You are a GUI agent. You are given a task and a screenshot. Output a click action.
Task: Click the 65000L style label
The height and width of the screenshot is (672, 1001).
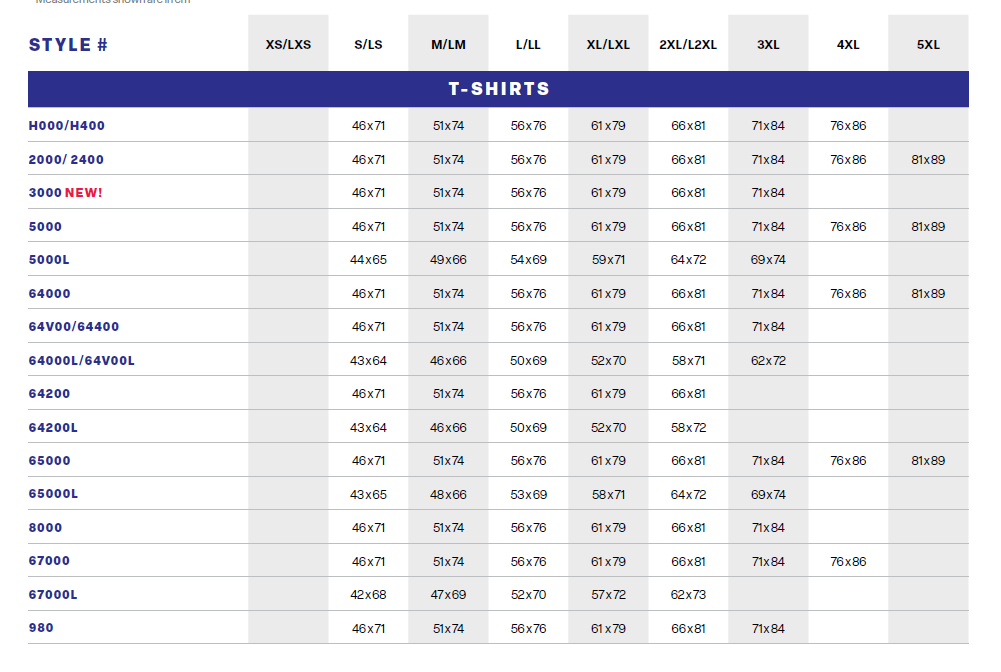pos(53,494)
